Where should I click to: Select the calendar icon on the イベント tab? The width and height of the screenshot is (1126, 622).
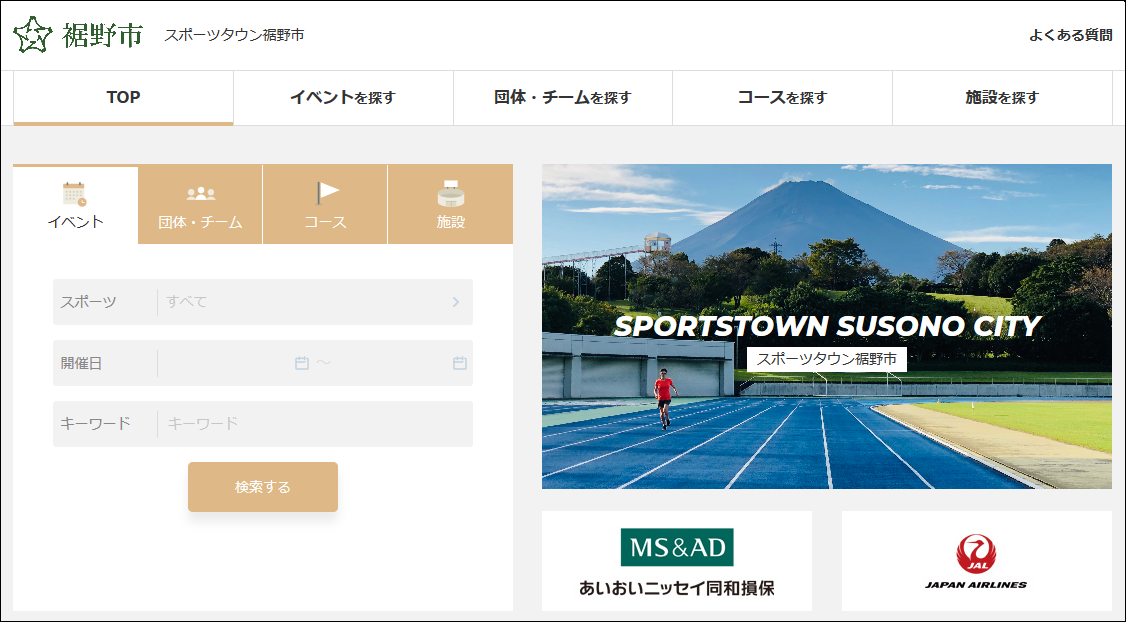(x=74, y=193)
